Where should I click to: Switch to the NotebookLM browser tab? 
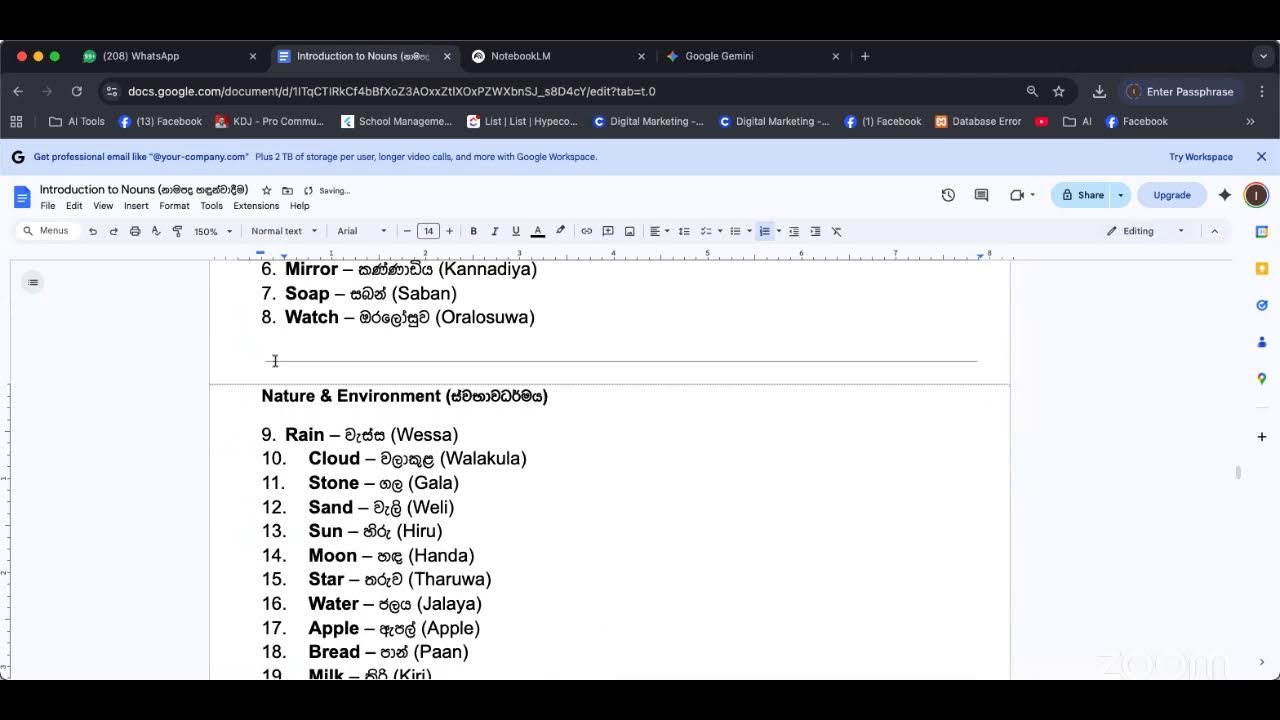pyautogui.click(x=557, y=56)
